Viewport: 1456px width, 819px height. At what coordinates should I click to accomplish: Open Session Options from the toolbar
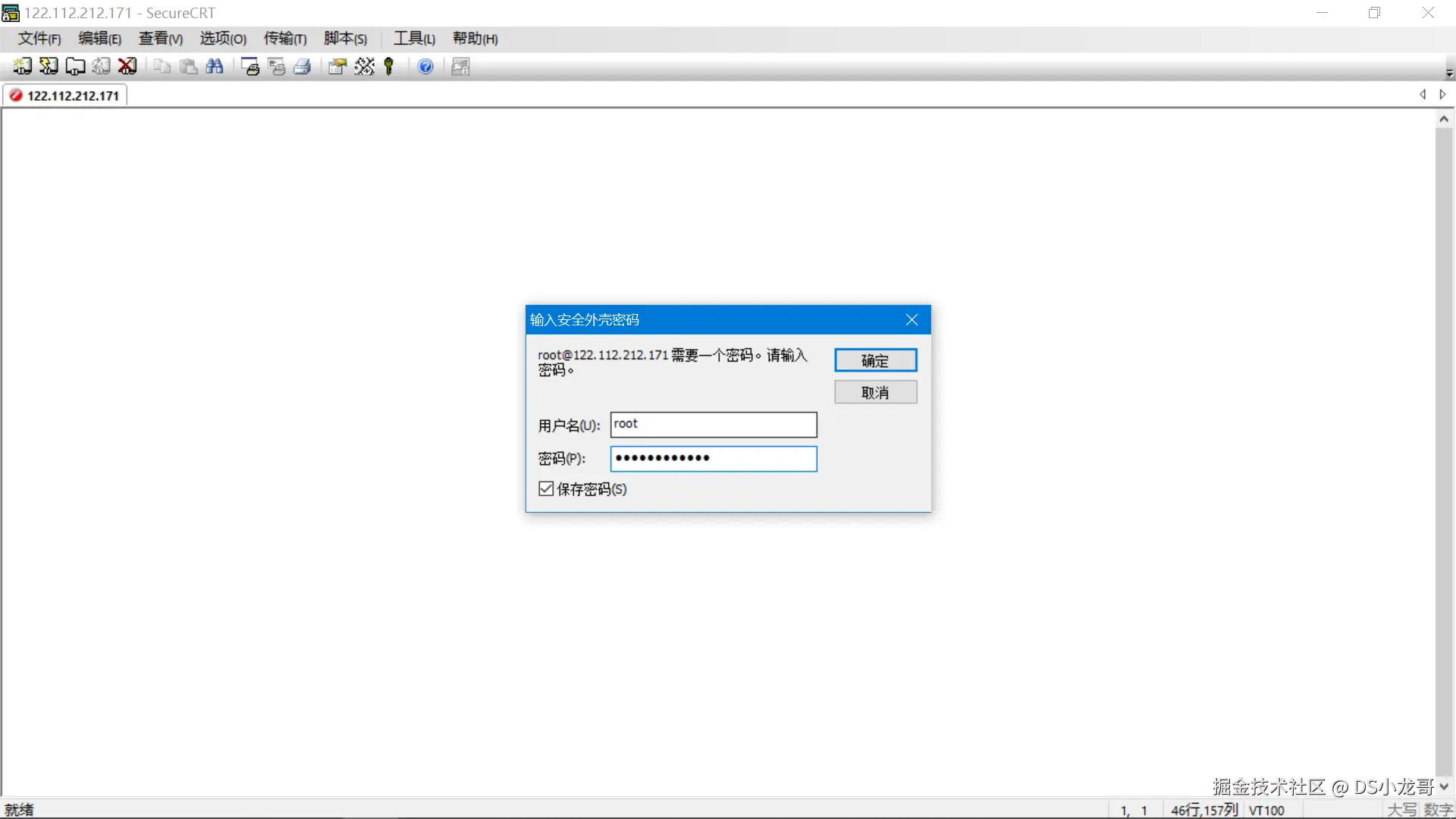337,67
